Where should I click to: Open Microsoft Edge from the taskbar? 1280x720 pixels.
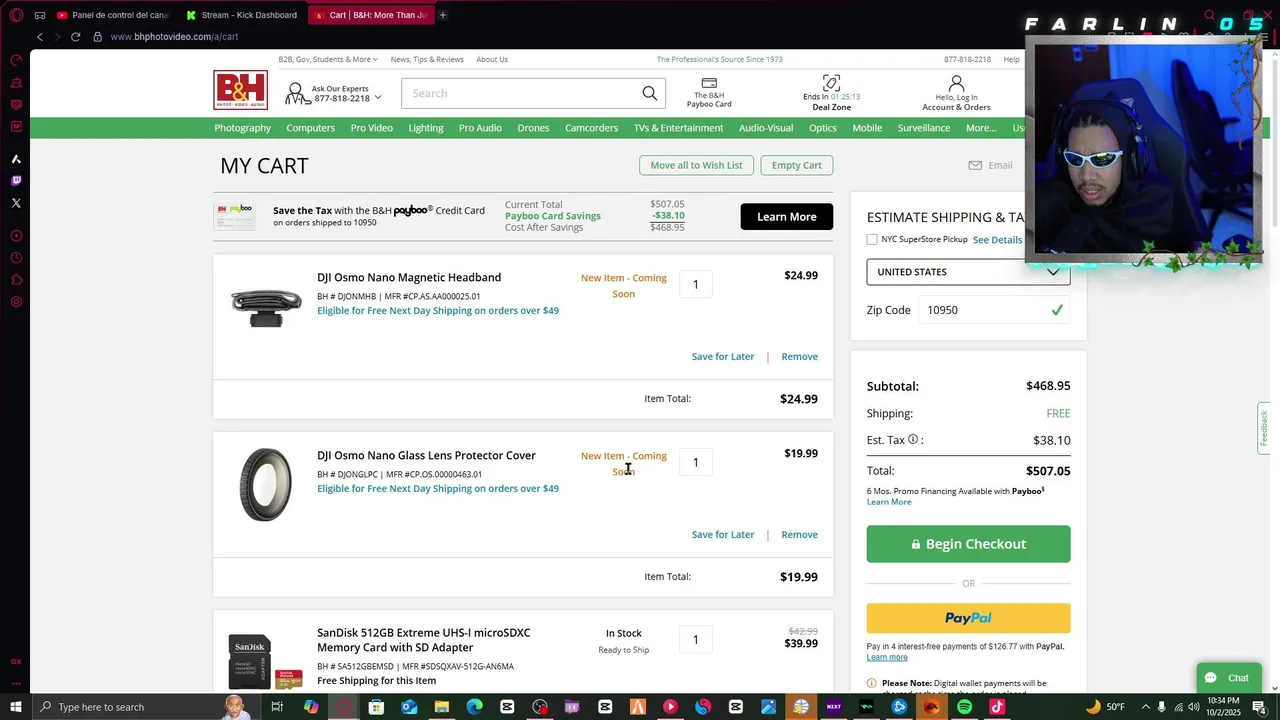coord(474,707)
